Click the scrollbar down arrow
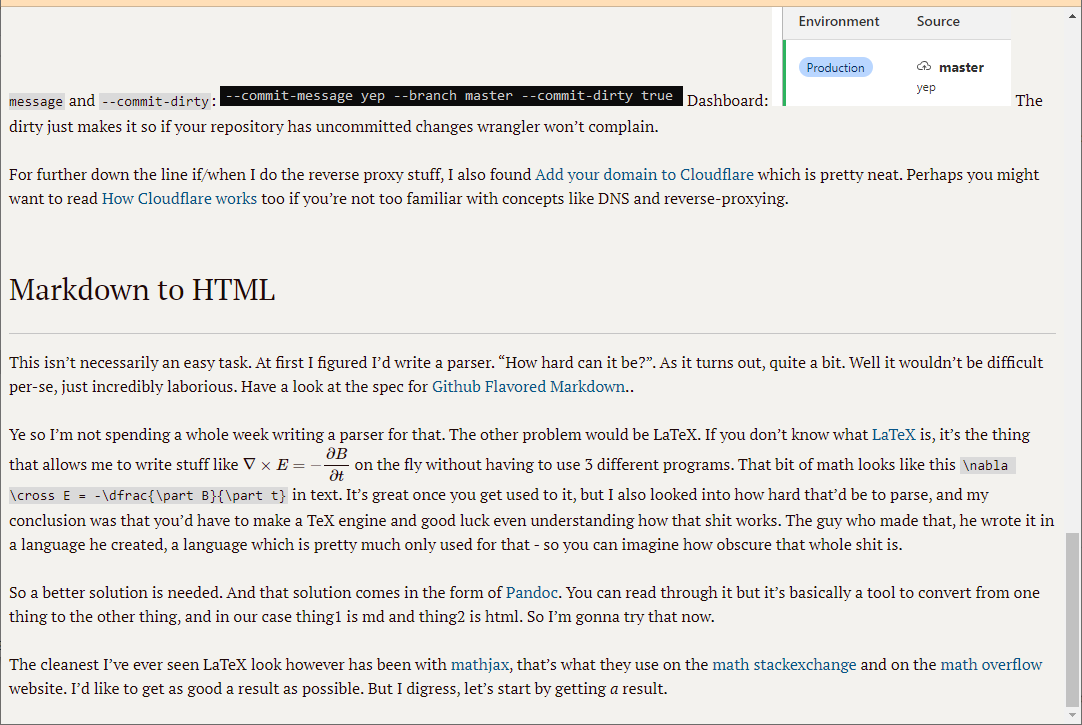Screen dimensions: 1082x725 pos(1072,716)
